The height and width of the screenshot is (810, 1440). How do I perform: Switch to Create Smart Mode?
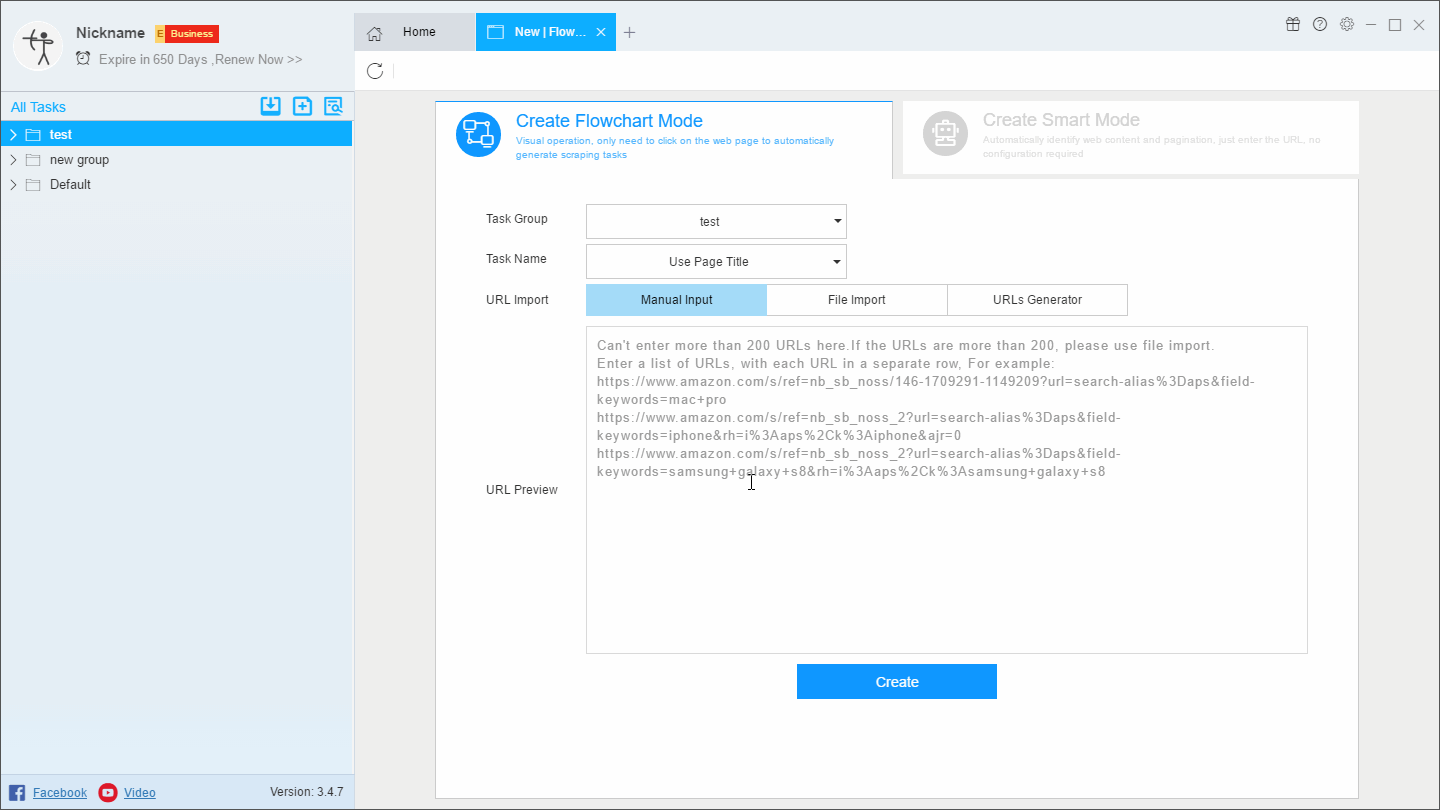click(x=1130, y=137)
